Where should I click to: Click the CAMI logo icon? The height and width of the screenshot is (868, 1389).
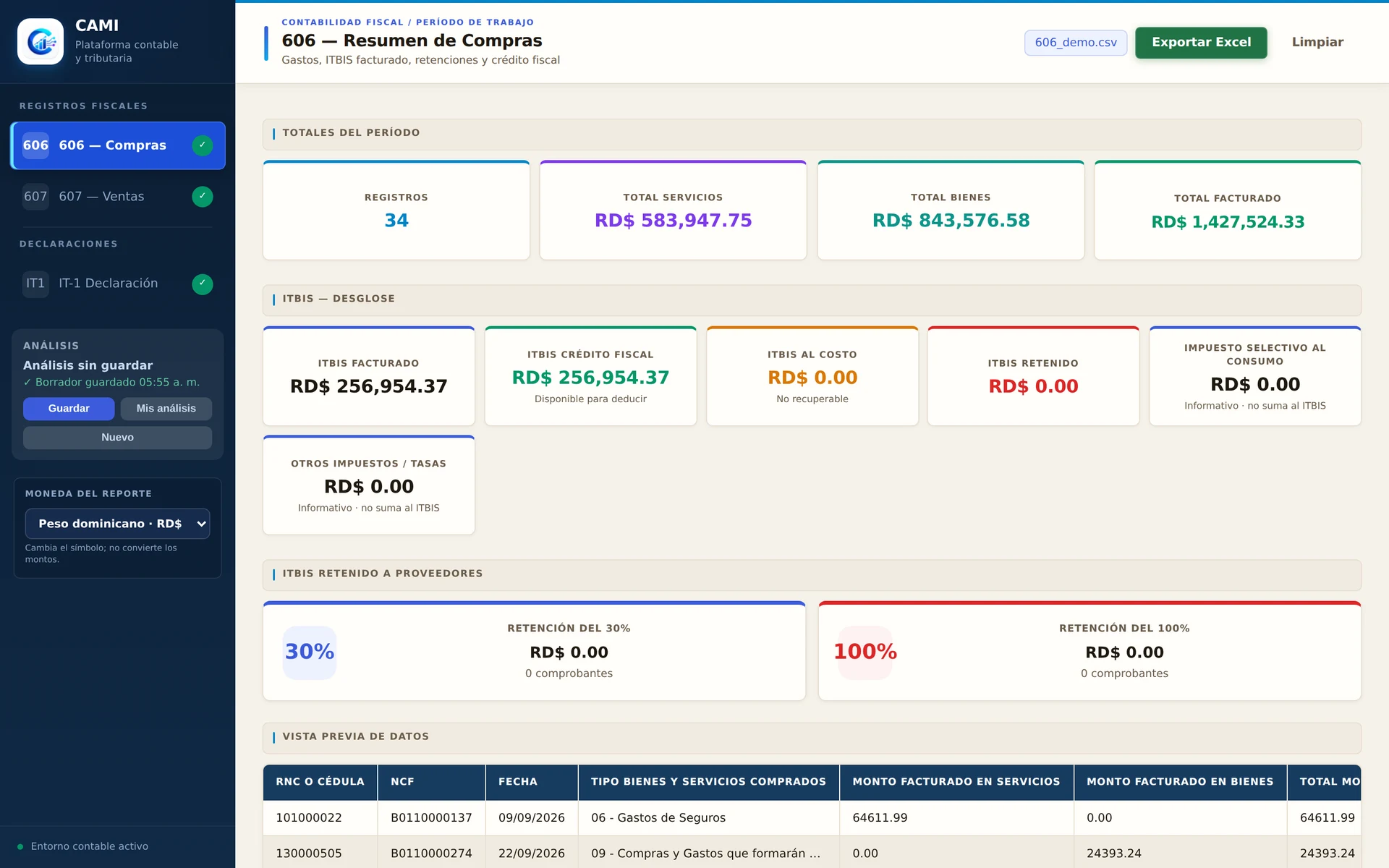41,41
